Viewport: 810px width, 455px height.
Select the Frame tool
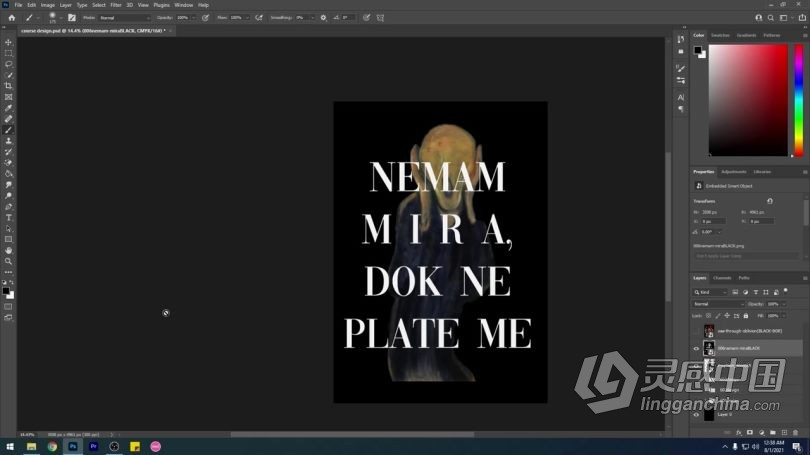pos(8,97)
